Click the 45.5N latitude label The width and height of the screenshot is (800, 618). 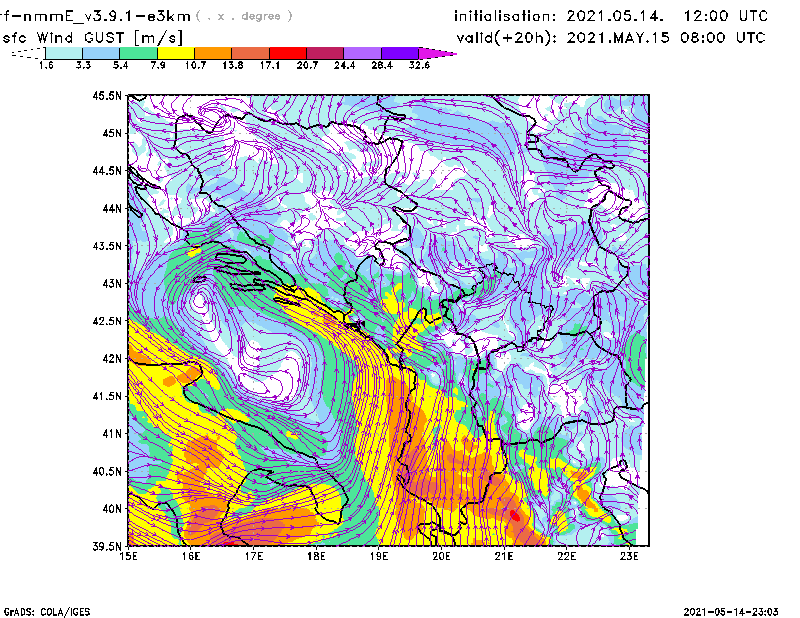pyautogui.click(x=108, y=95)
